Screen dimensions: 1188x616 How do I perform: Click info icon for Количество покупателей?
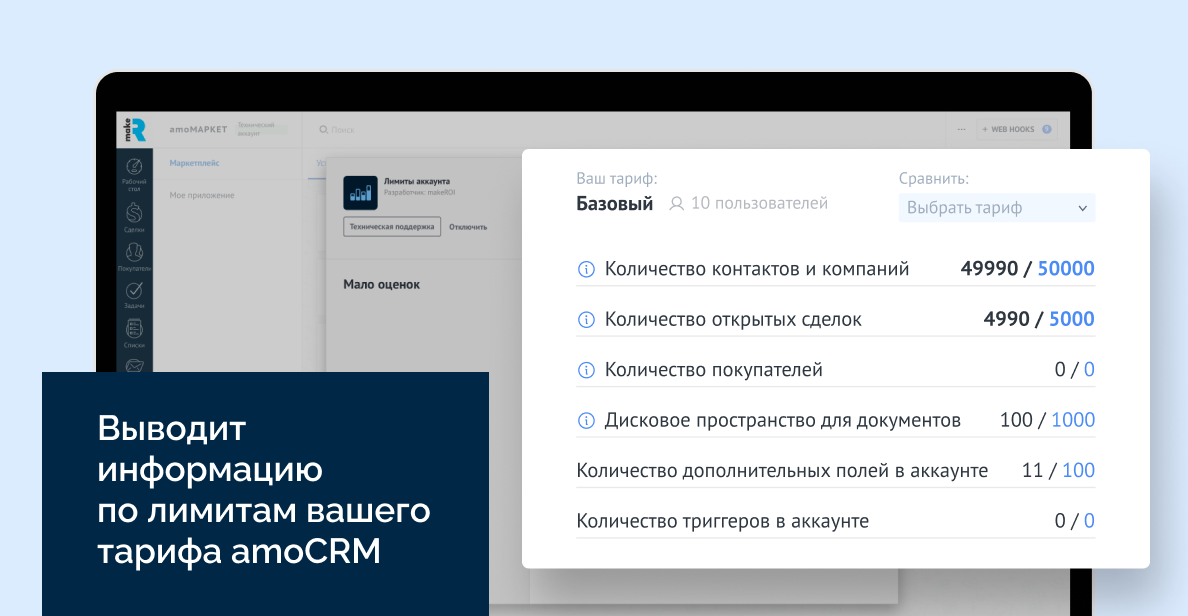[586, 370]
